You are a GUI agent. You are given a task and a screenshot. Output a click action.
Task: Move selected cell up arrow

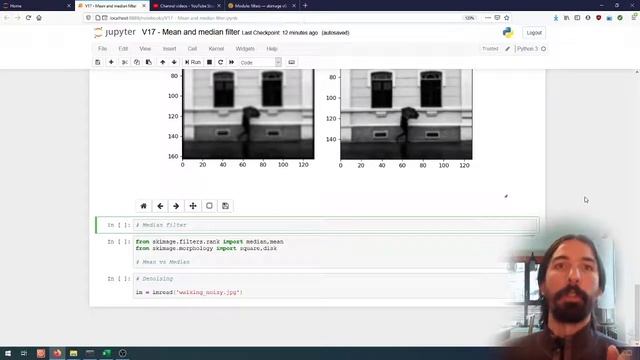(x=162, y=62)
